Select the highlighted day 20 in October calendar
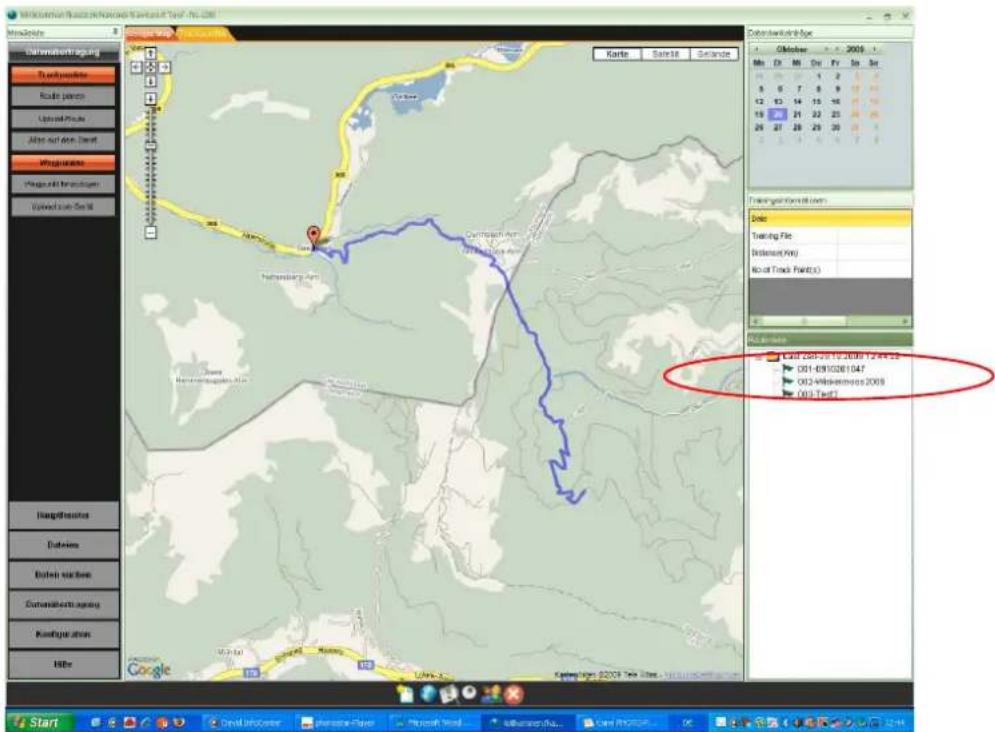 (778, 115)
